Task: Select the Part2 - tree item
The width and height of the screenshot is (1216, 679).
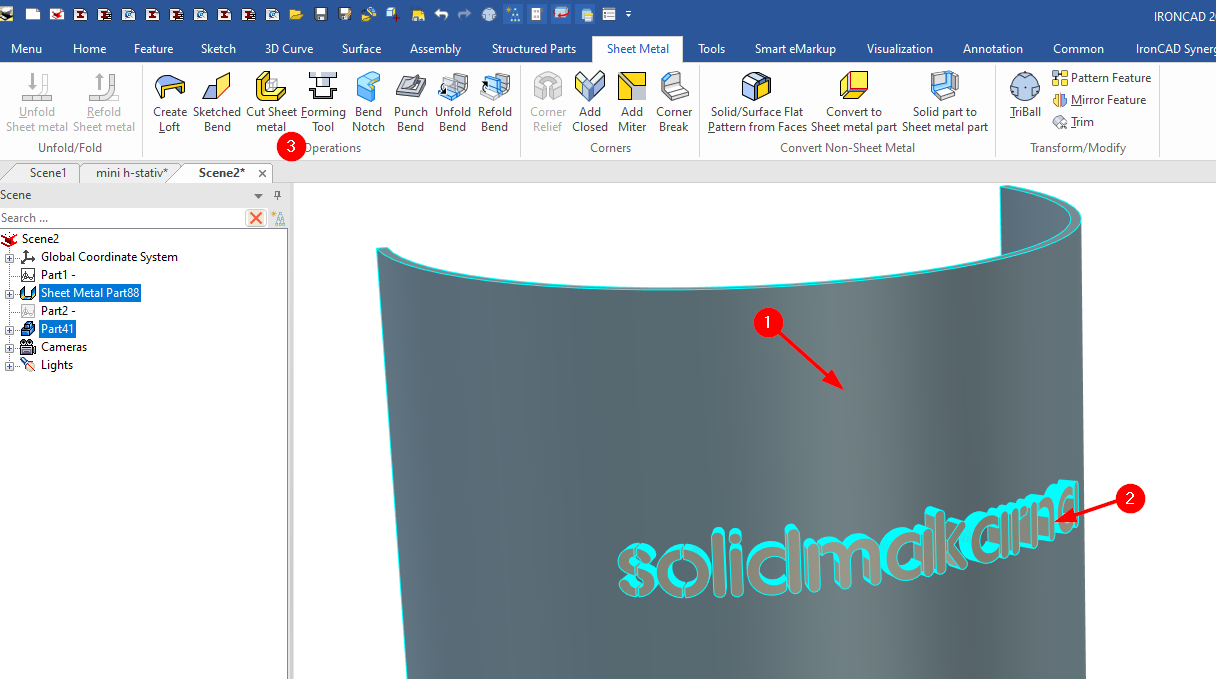Action: (58, 311)
